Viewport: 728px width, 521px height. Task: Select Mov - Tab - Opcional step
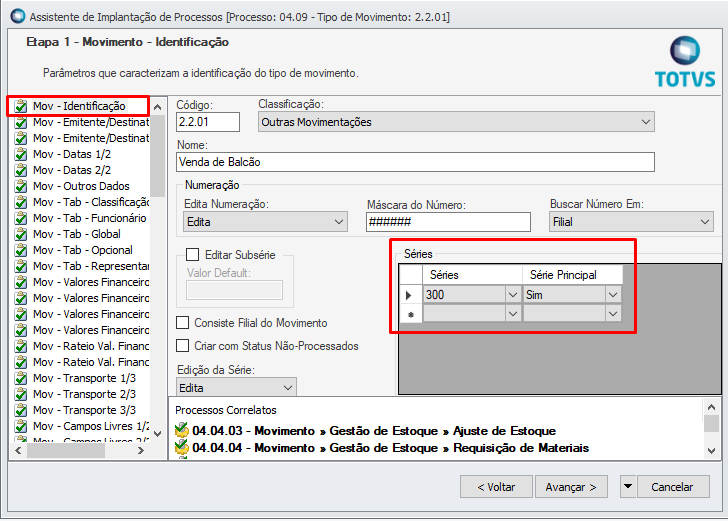click(x=83, y=250)
